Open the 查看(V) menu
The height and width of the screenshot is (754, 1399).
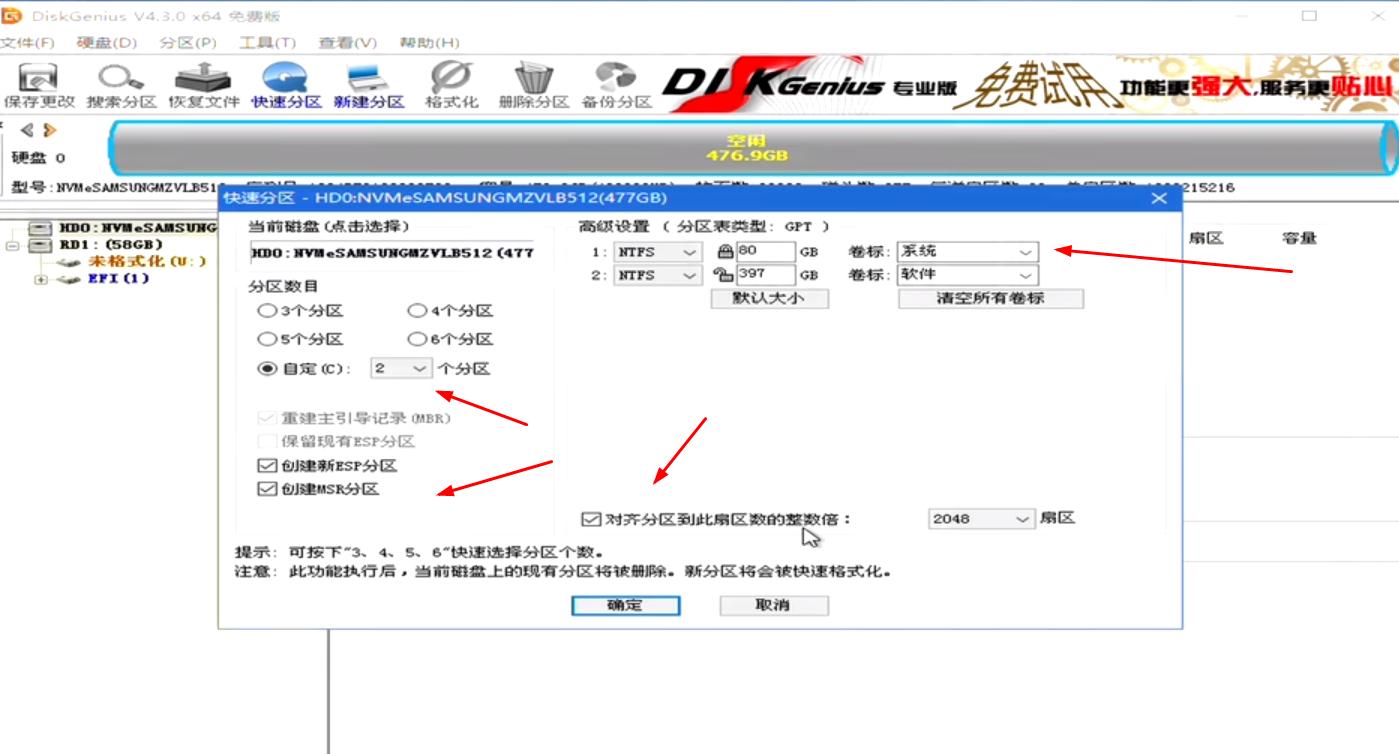(x=348, y=43)
